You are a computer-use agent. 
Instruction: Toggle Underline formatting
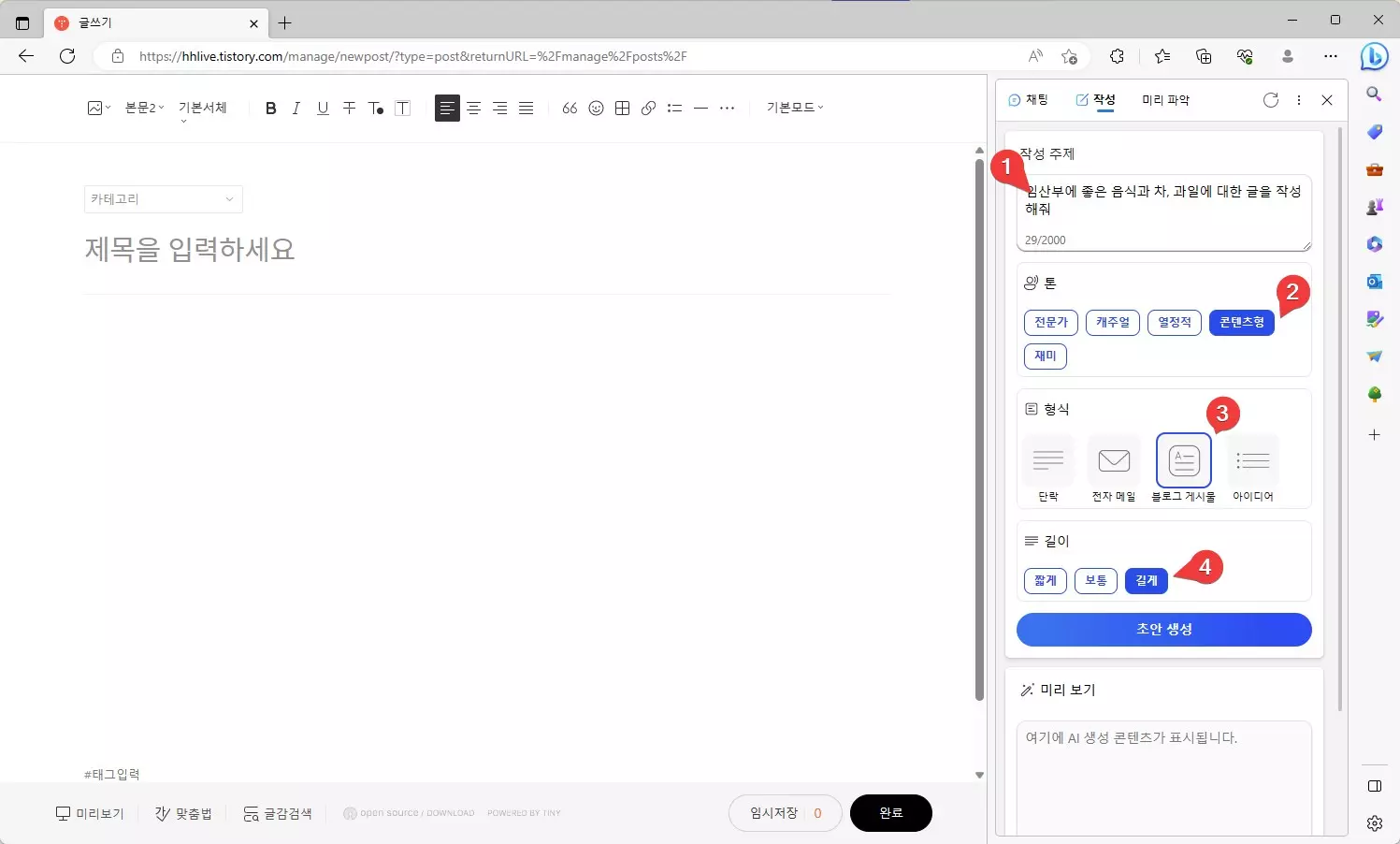pos(323,109)
